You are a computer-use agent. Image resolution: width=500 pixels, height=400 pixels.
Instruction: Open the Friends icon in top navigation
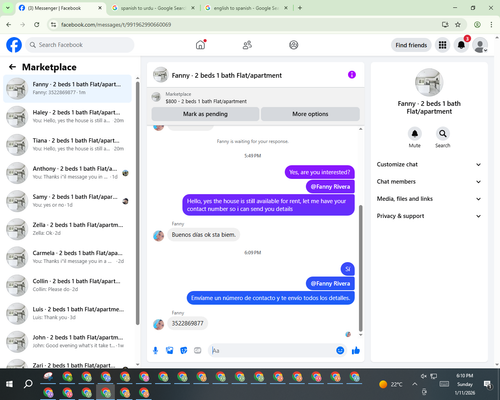pyautogui.click(x=247, y=45)
